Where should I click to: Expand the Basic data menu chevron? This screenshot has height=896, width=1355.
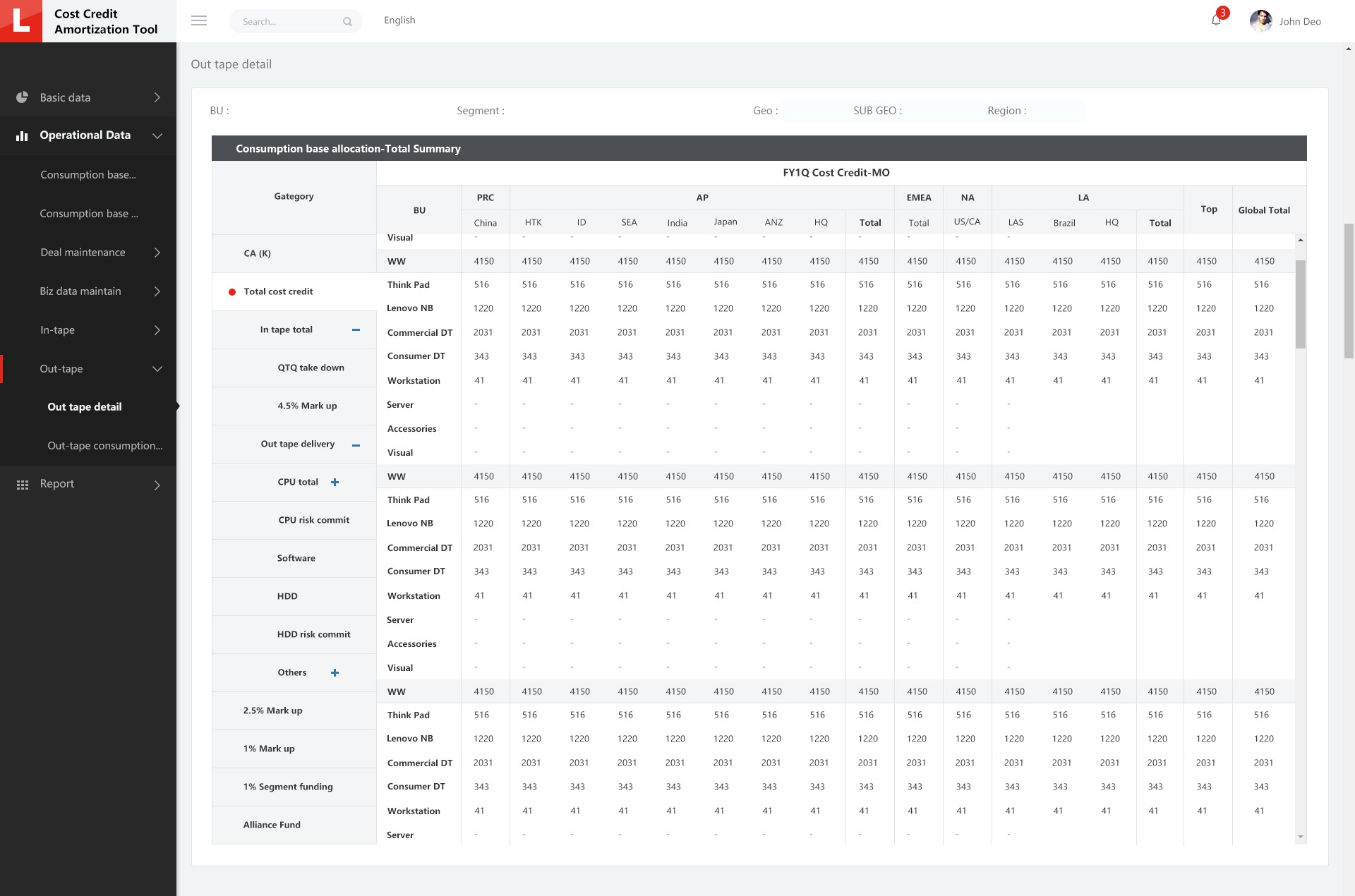(x=157, y=97)
